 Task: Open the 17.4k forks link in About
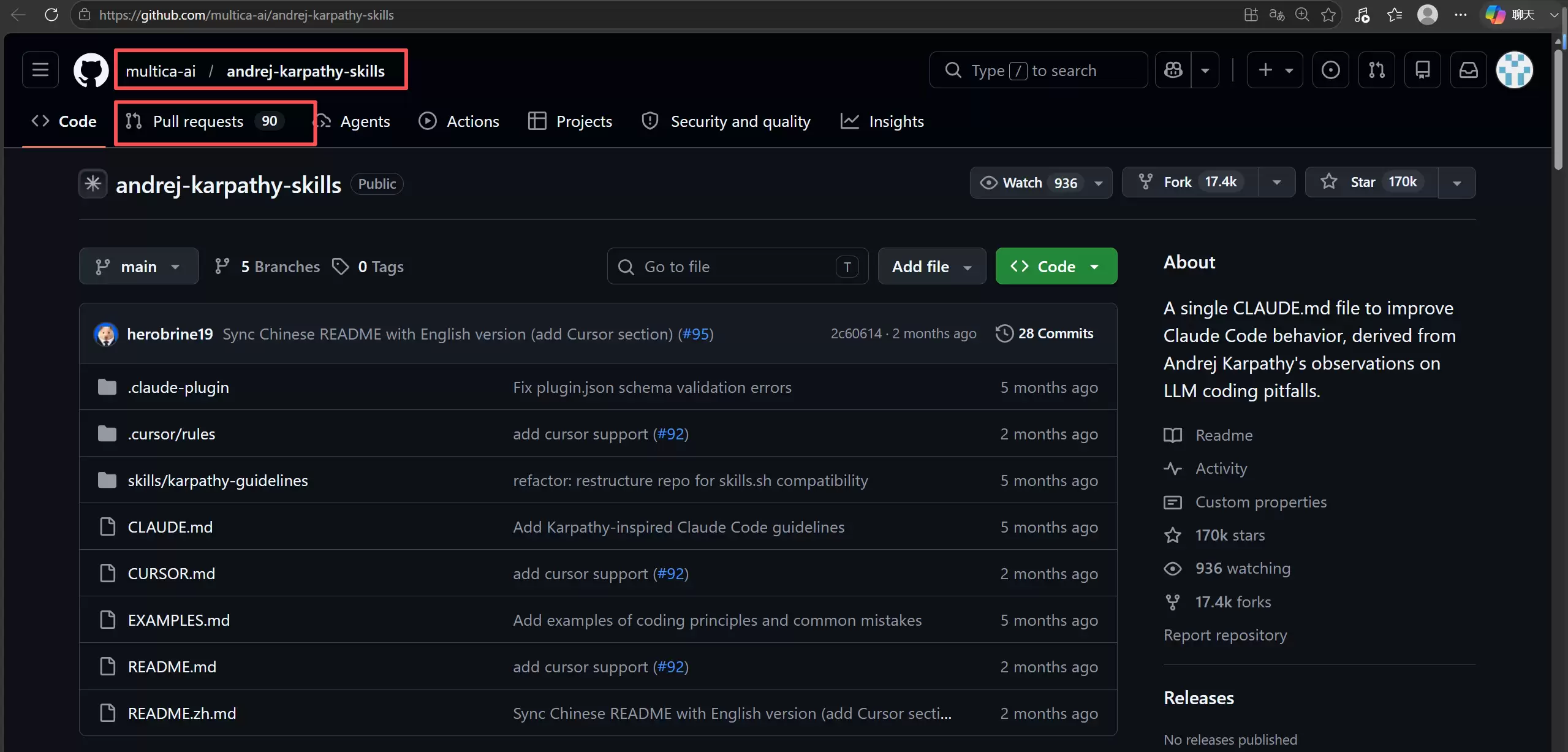[x=1218, y=602]
